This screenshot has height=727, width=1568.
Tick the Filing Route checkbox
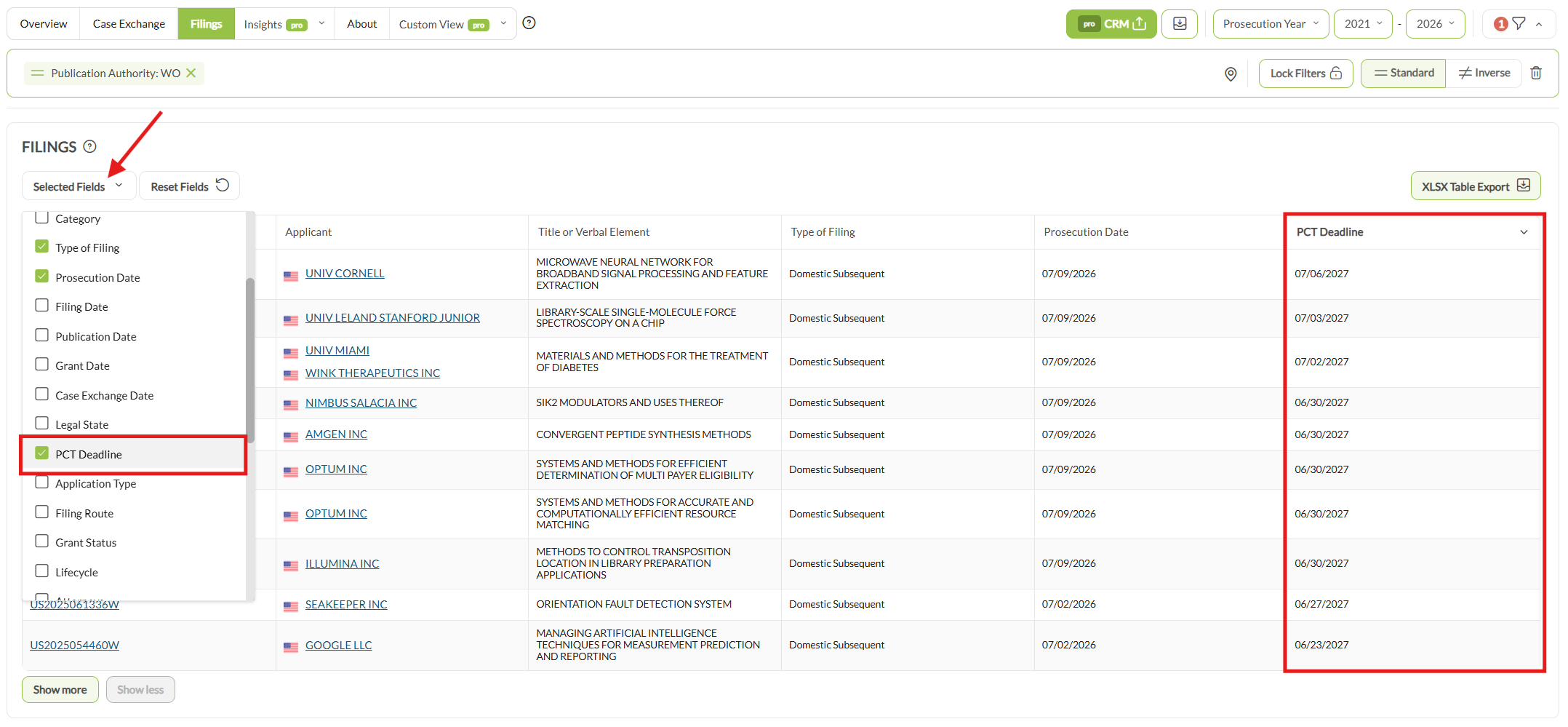coord(42,512)
